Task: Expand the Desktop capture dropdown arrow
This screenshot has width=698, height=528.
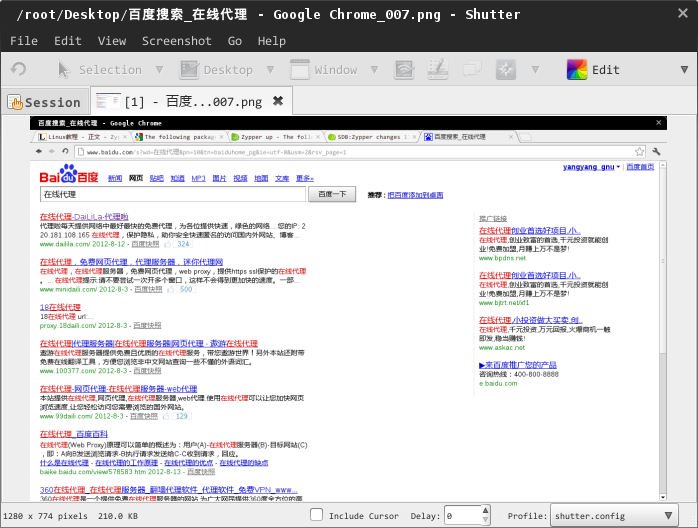Action: [270, 70]
